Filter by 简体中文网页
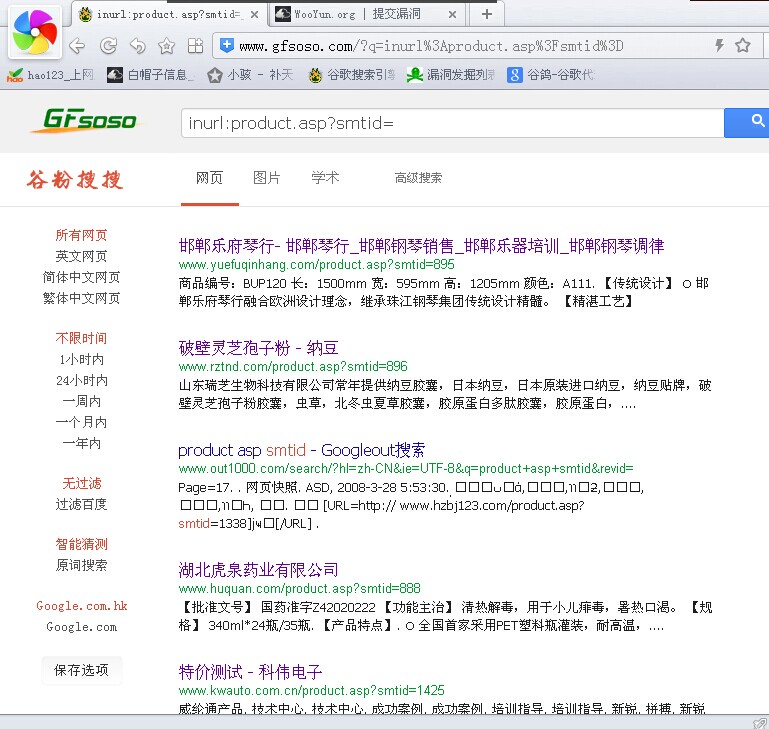 tap(81, 278)
